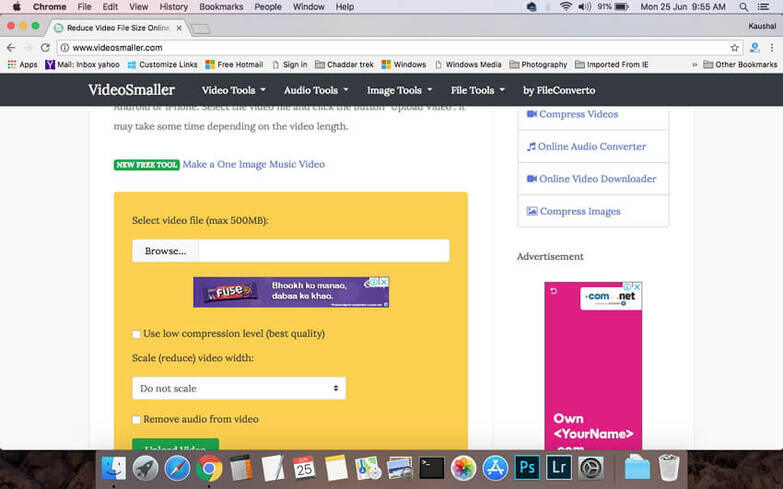Click the selected file name field

pos(324,251)
